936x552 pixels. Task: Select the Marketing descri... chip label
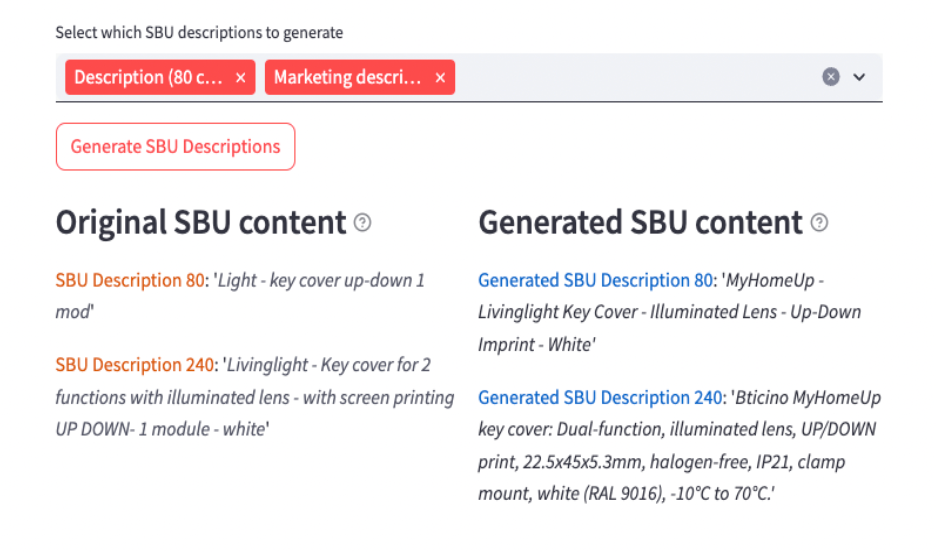coord(347,77)
